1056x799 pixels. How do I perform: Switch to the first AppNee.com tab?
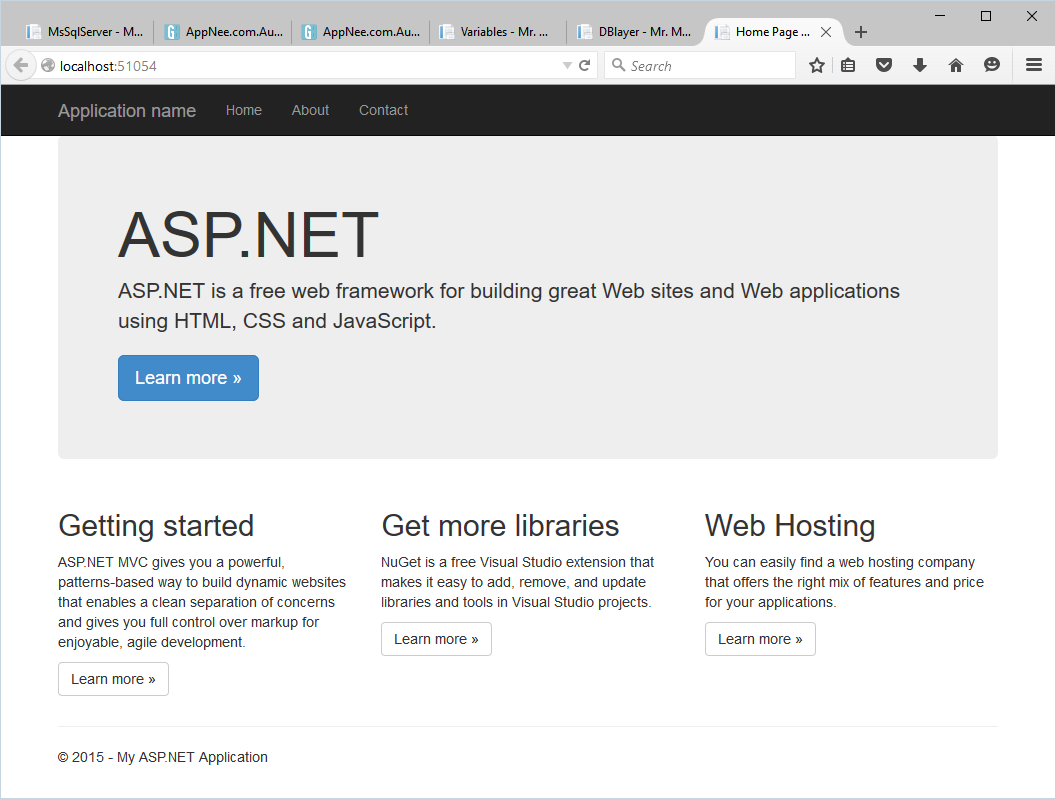[x=224, y=32]
